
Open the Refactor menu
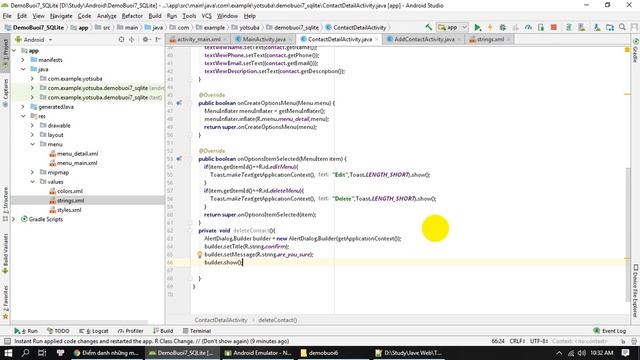point(132,16)
